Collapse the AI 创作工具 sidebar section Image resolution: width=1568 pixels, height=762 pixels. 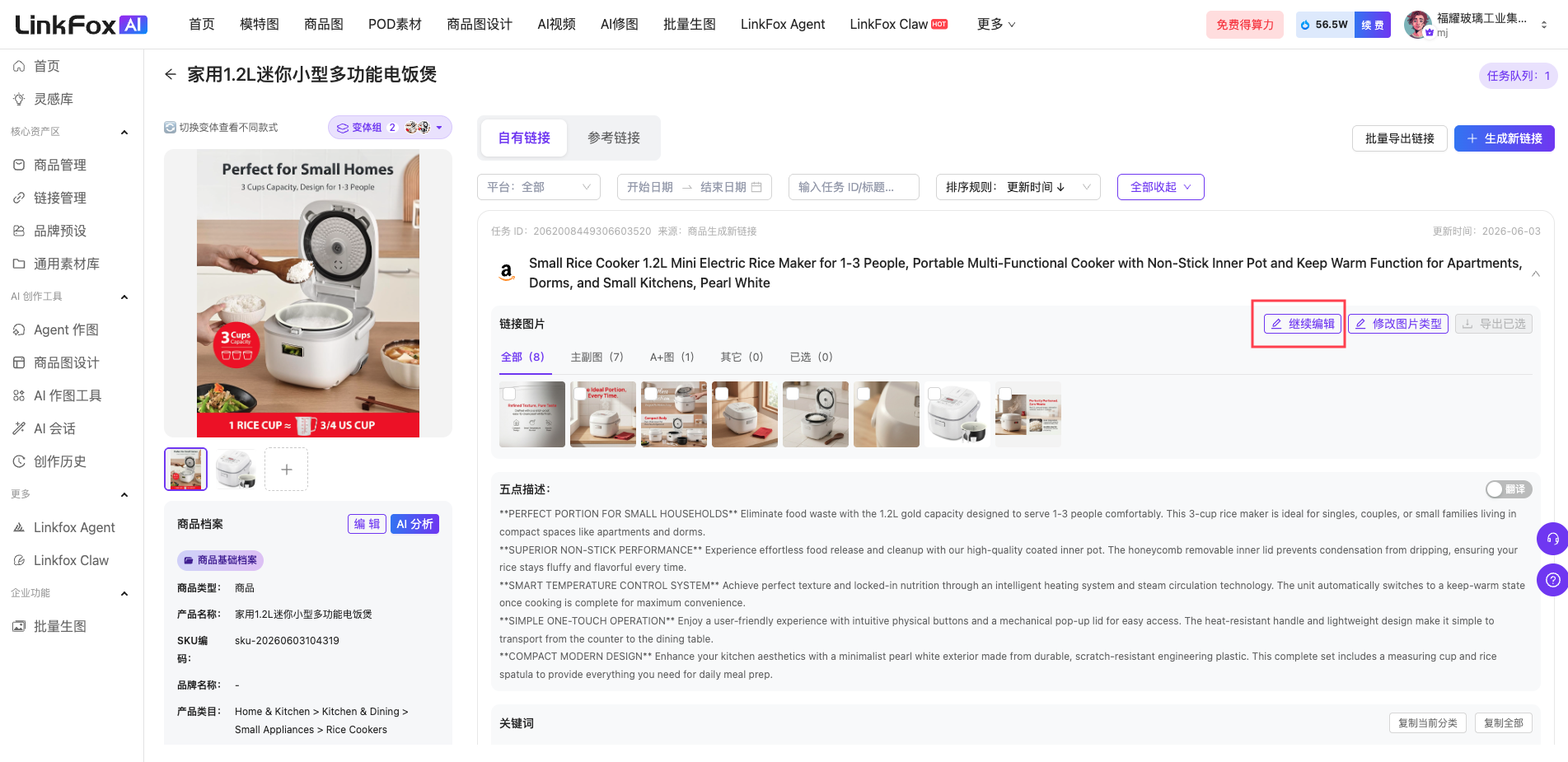(x=124, y=297)
